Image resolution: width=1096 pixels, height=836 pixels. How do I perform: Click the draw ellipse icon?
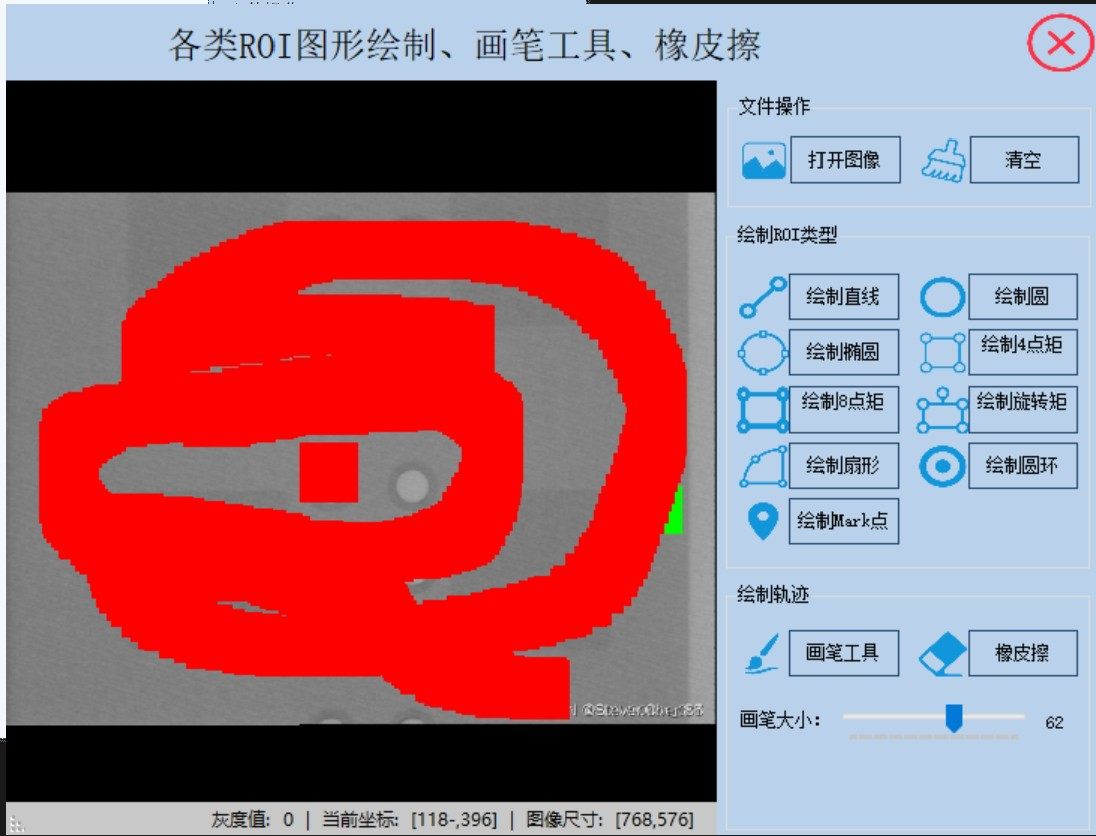763,352
